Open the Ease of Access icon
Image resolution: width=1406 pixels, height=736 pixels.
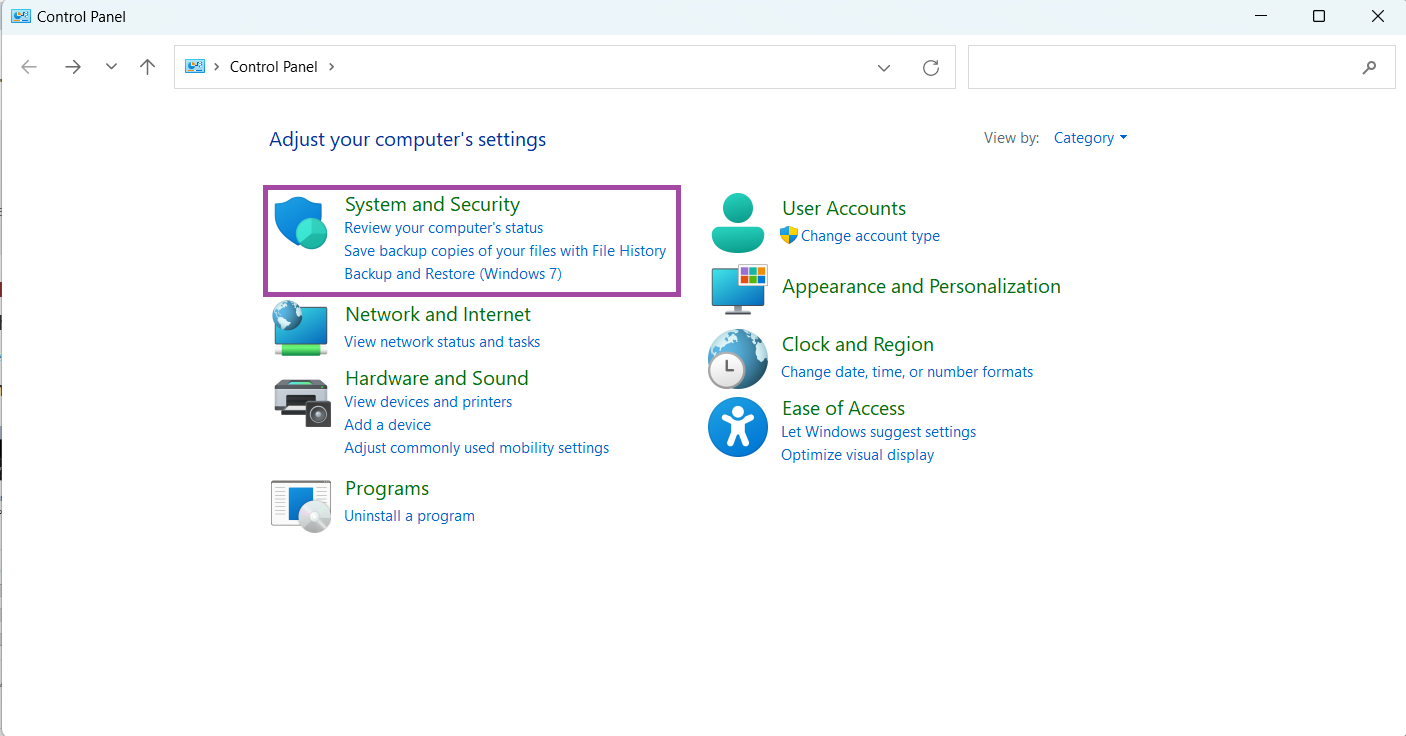coord(738,427)
